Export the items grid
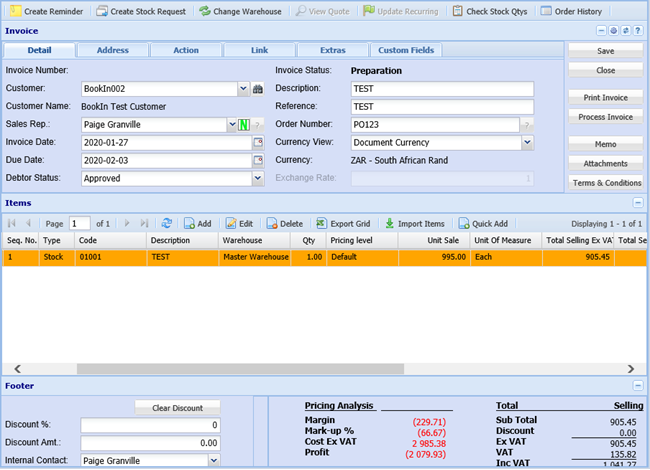The width and height of the screenshot is (650, 470). coord(343,224)
